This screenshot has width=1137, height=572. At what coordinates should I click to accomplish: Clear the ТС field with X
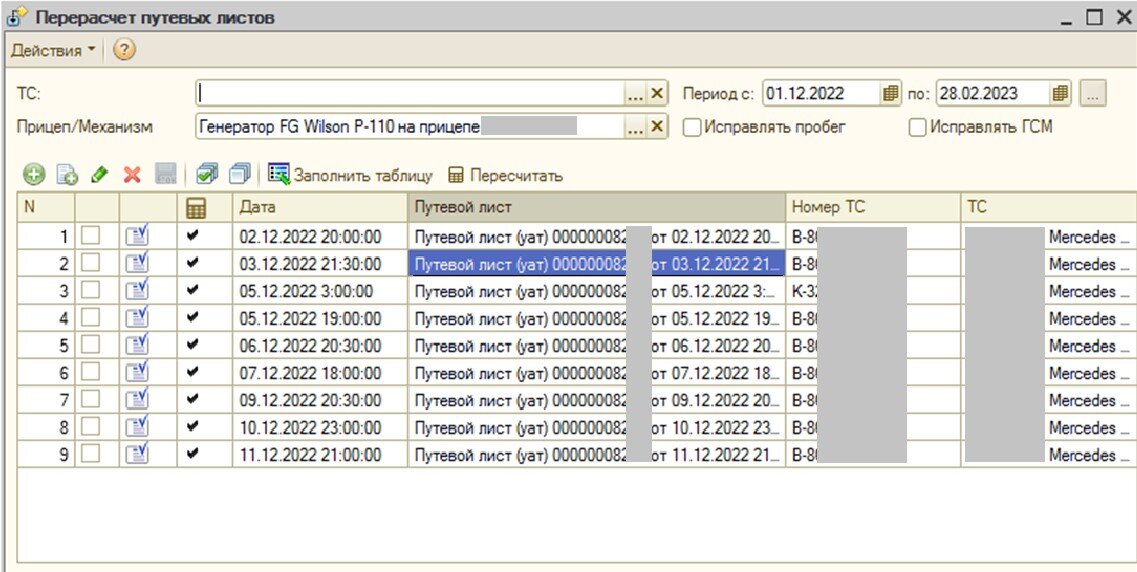[x=657, y=94]
